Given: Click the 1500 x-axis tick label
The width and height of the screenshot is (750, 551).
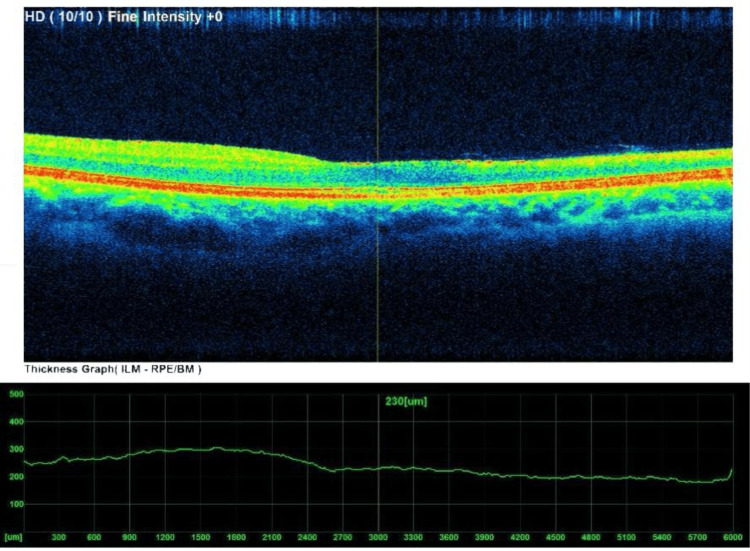Looking at the screenshot, I should pos(200,537).
